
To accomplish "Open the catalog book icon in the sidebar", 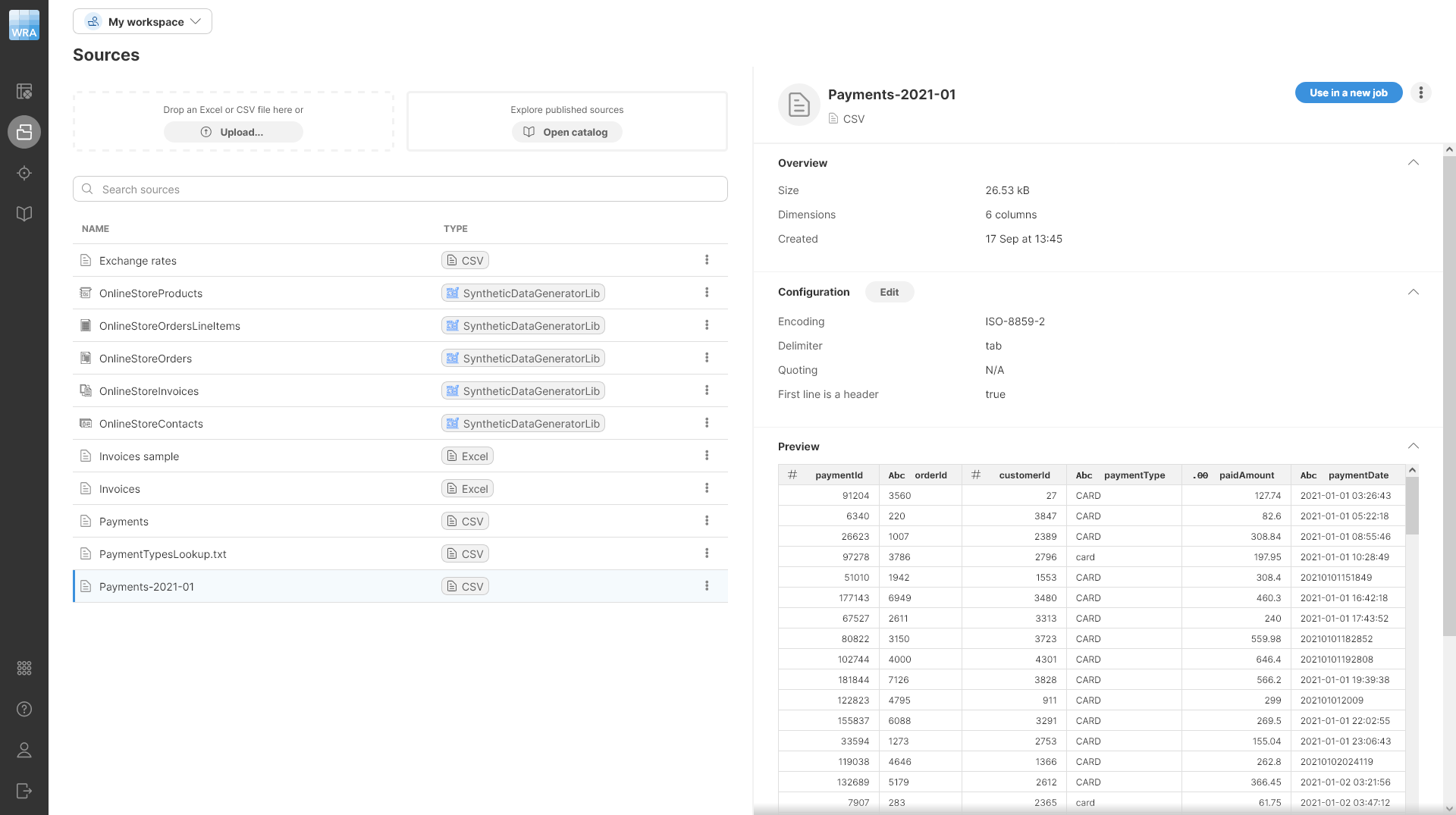I will coord(24,213).
